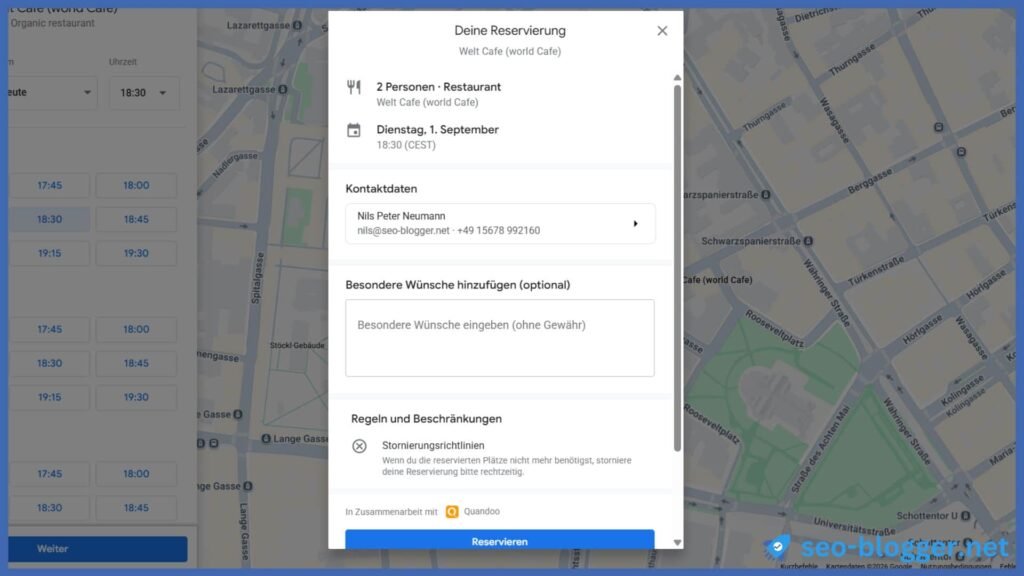1024x576 pixels.
Task: Click the dialog scrollbar down arrow
Action: pos(677,543)
